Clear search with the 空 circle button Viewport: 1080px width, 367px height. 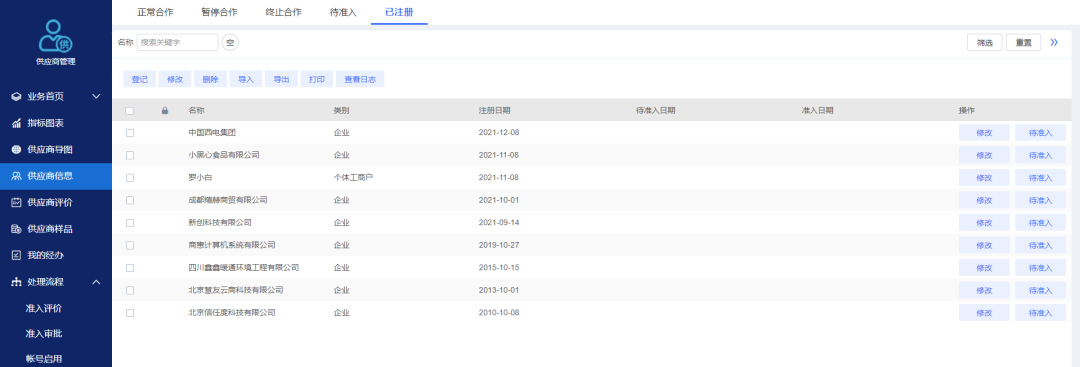click(230, 43)
